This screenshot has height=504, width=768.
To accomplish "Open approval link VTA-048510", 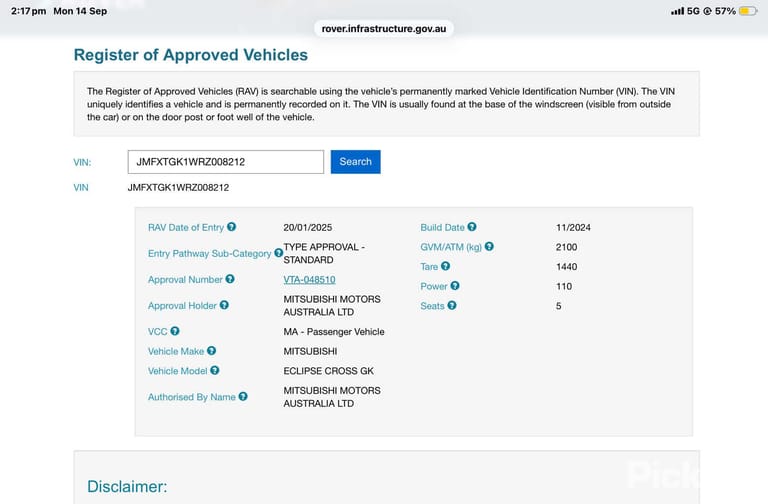I will coord(310,280).
